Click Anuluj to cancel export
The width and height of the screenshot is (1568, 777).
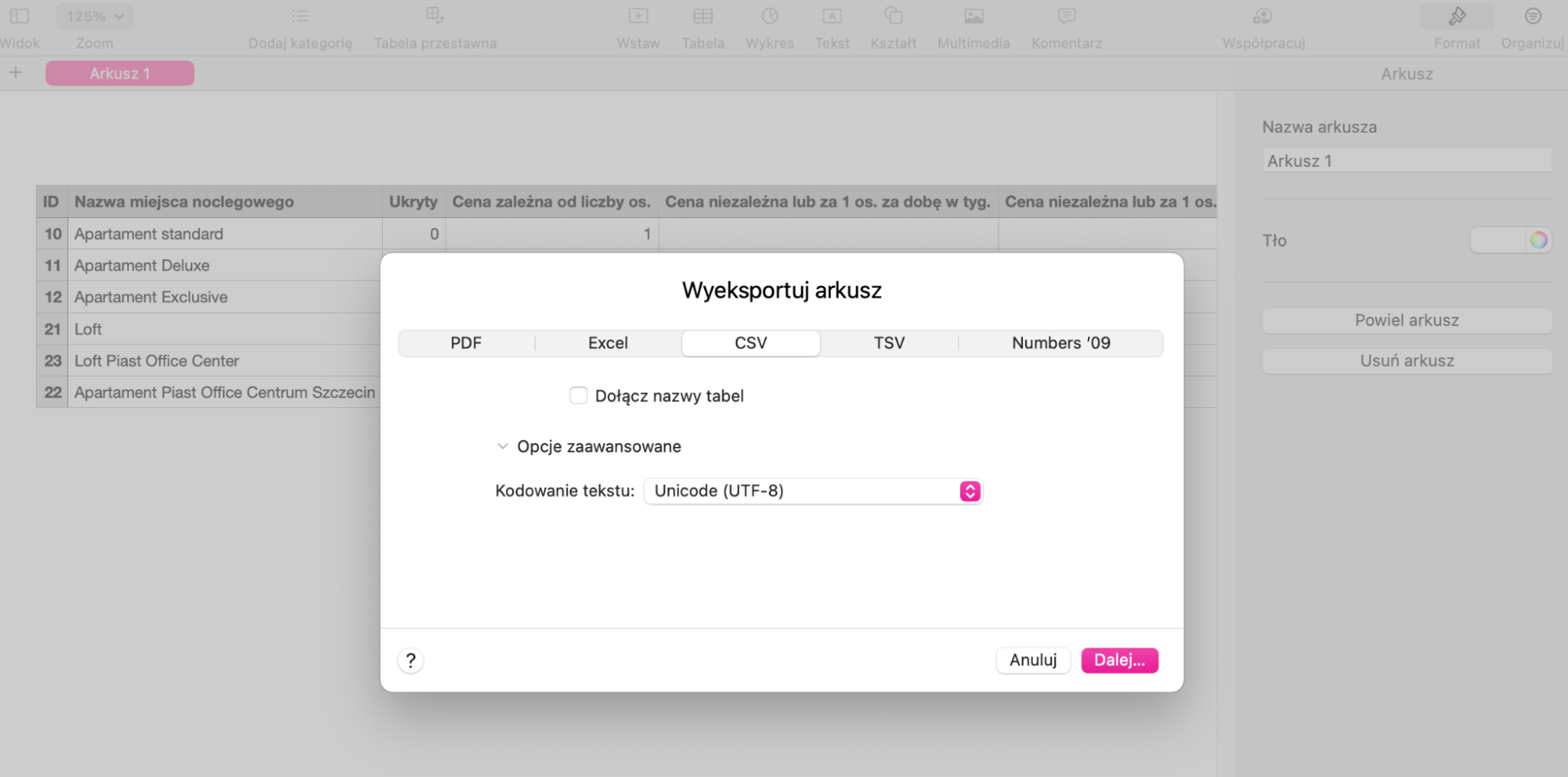(1032, 660)
